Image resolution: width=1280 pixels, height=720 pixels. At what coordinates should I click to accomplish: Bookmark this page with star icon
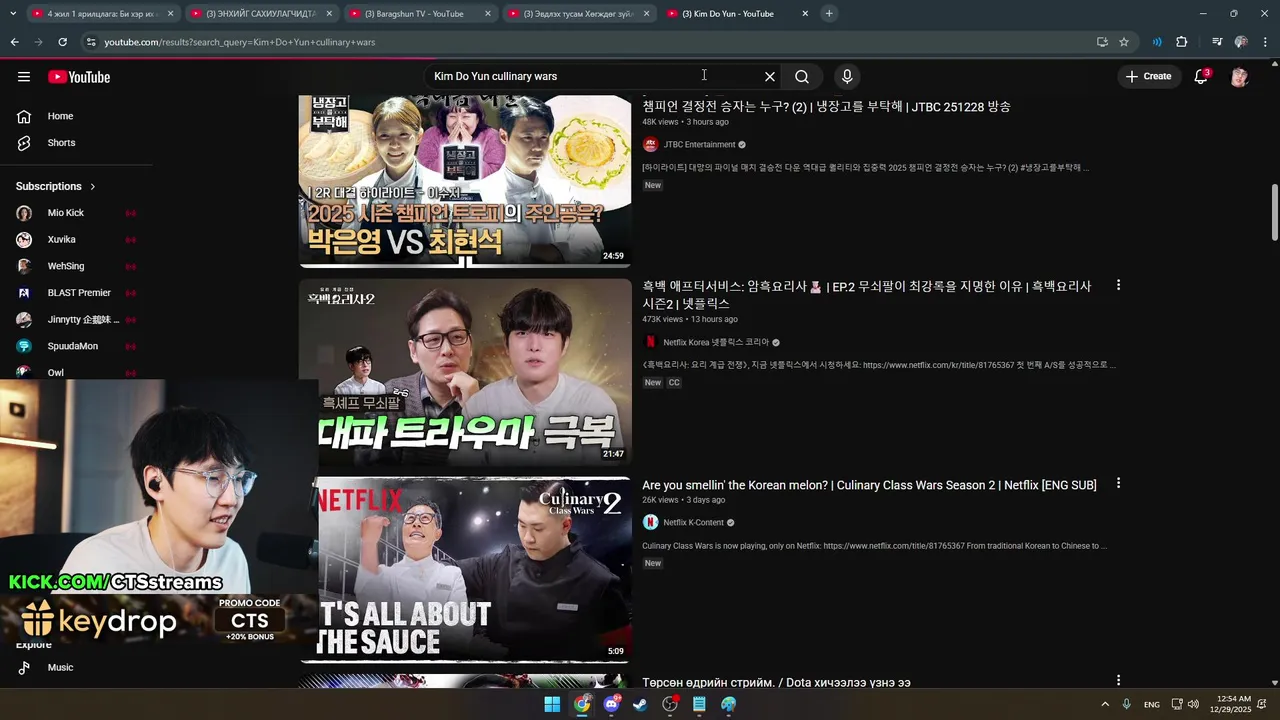point(1124,42)
